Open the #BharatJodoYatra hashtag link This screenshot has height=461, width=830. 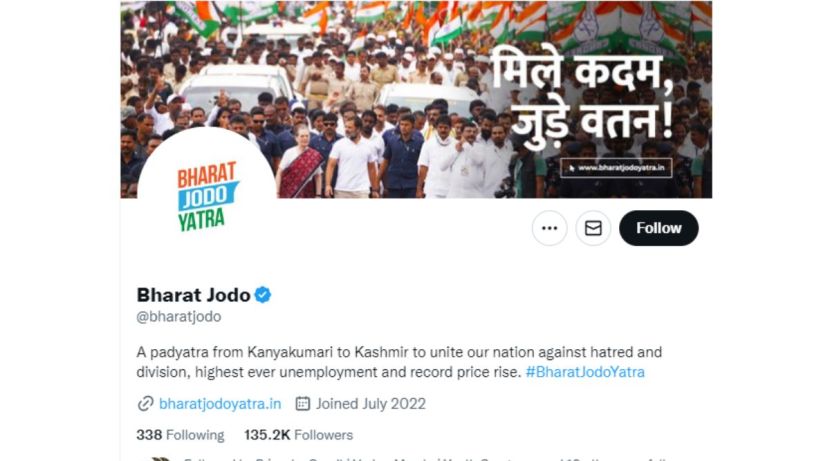point(585,372)
